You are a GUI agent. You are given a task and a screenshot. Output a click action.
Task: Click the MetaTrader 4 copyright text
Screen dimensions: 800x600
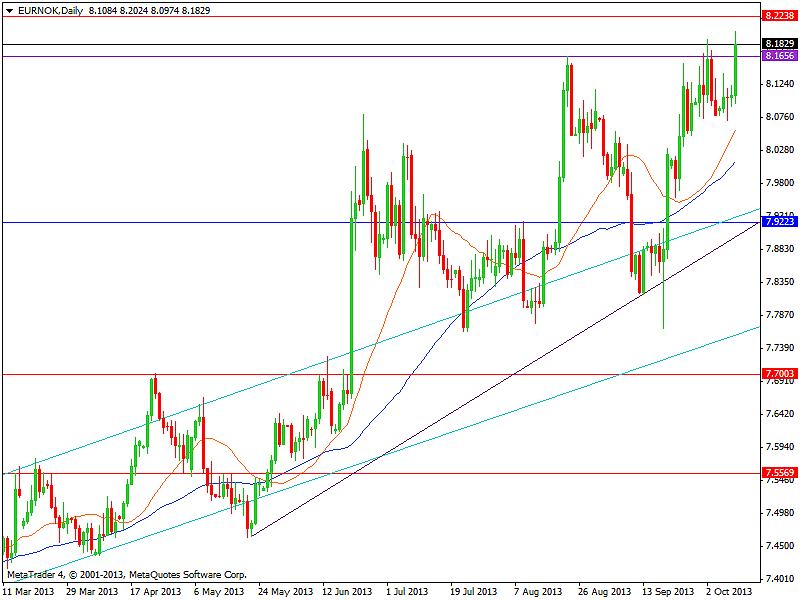(x=125, y=574)
